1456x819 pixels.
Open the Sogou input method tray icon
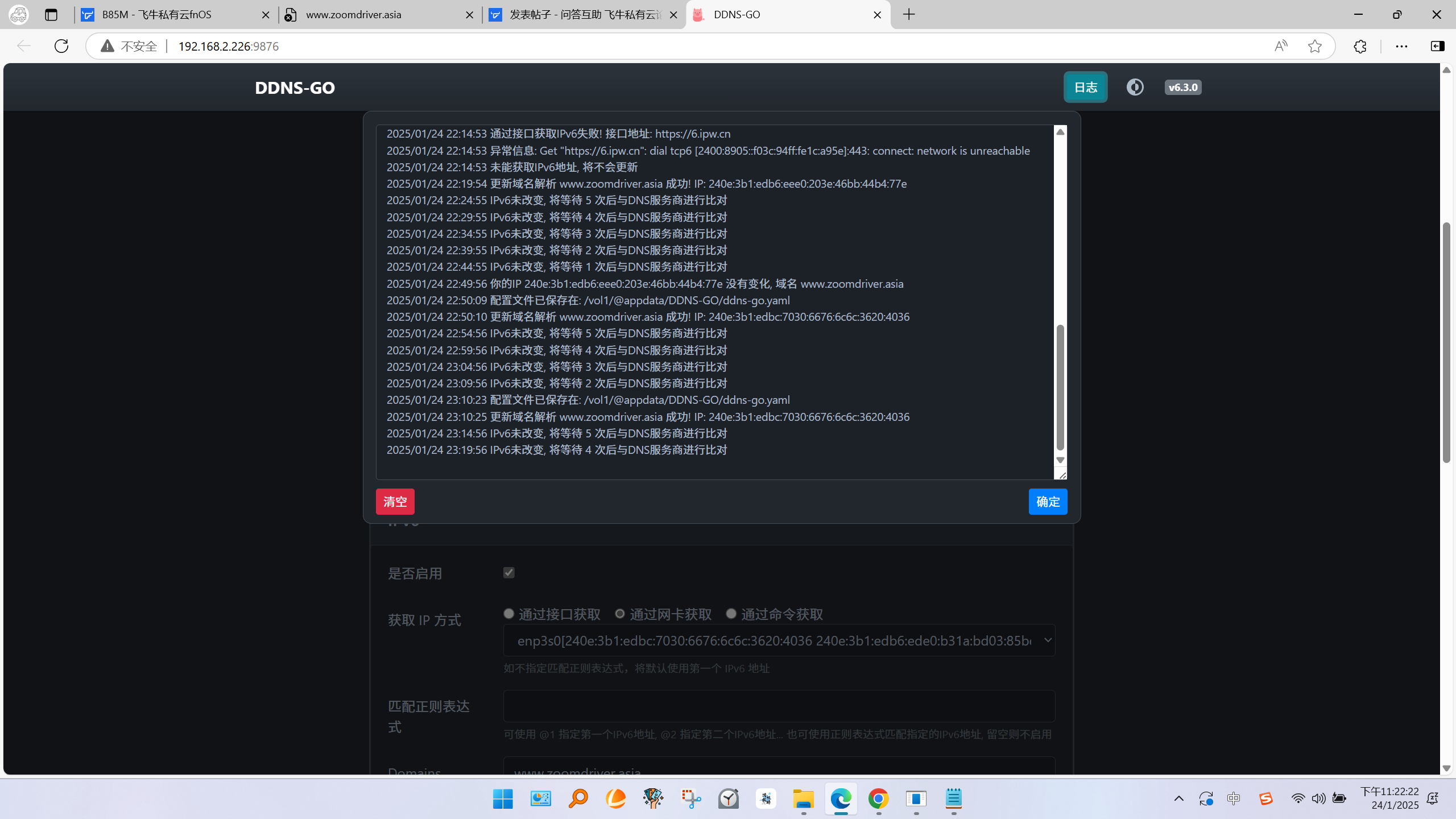[x=1265, y=799]
